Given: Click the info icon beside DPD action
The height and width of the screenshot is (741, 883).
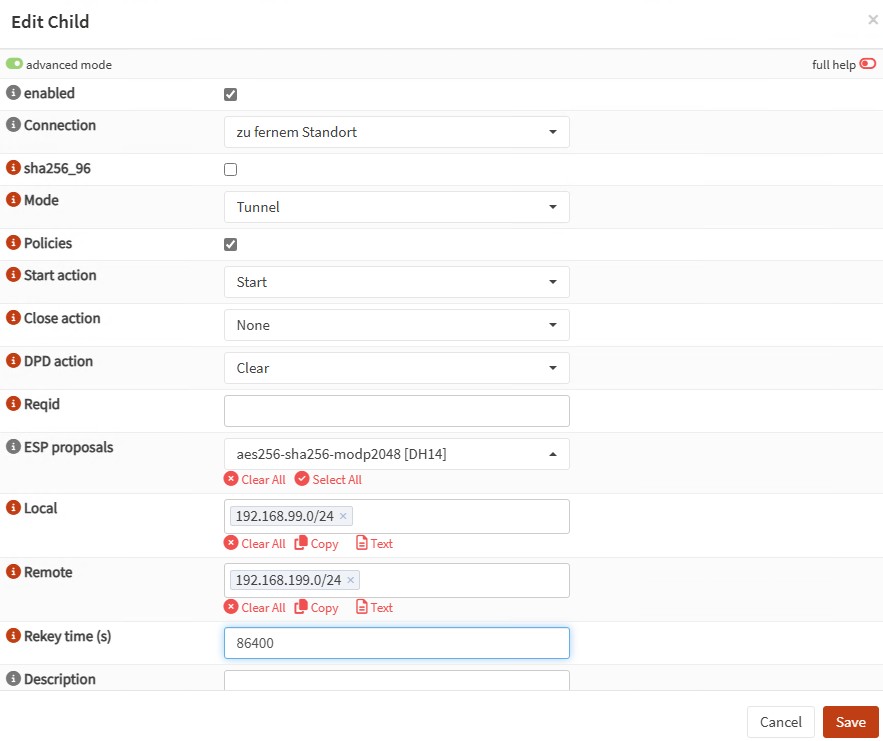Looking at the screenshot, I should [14, 362].
